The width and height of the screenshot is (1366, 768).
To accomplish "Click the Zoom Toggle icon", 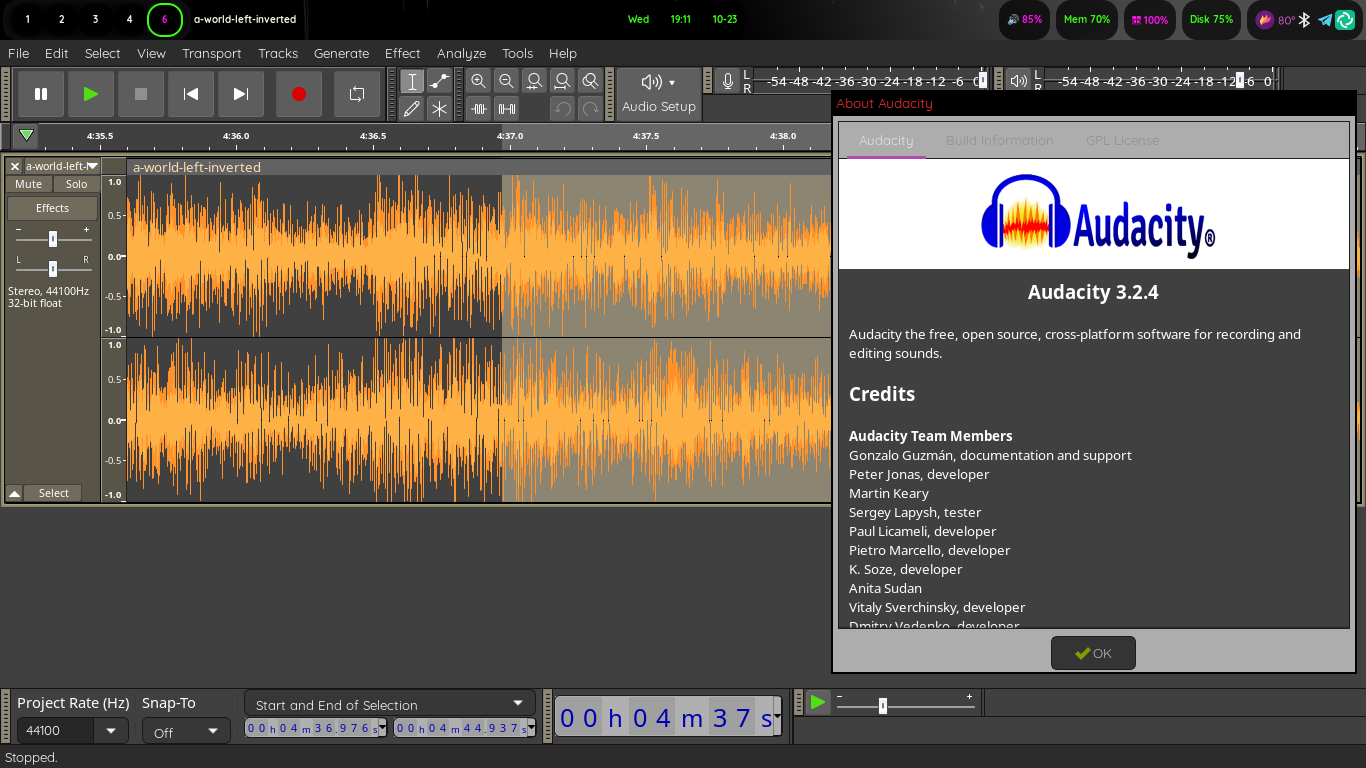I will pos(591,82).
